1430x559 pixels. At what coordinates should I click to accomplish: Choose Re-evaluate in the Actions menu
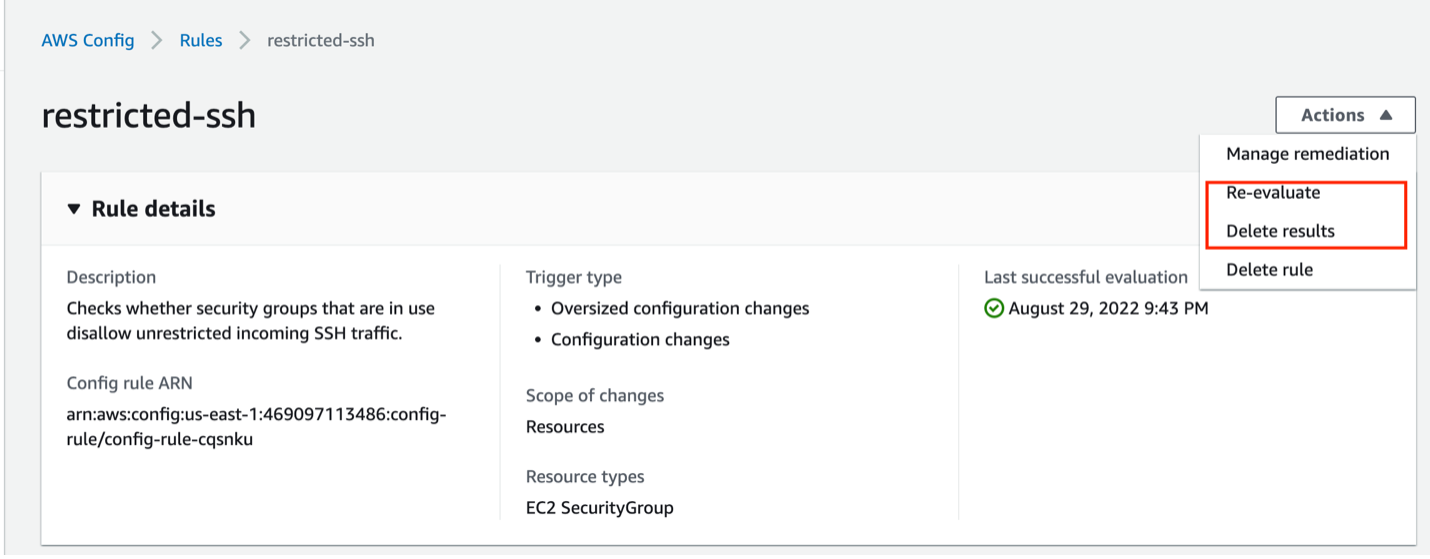point(1273,193)
